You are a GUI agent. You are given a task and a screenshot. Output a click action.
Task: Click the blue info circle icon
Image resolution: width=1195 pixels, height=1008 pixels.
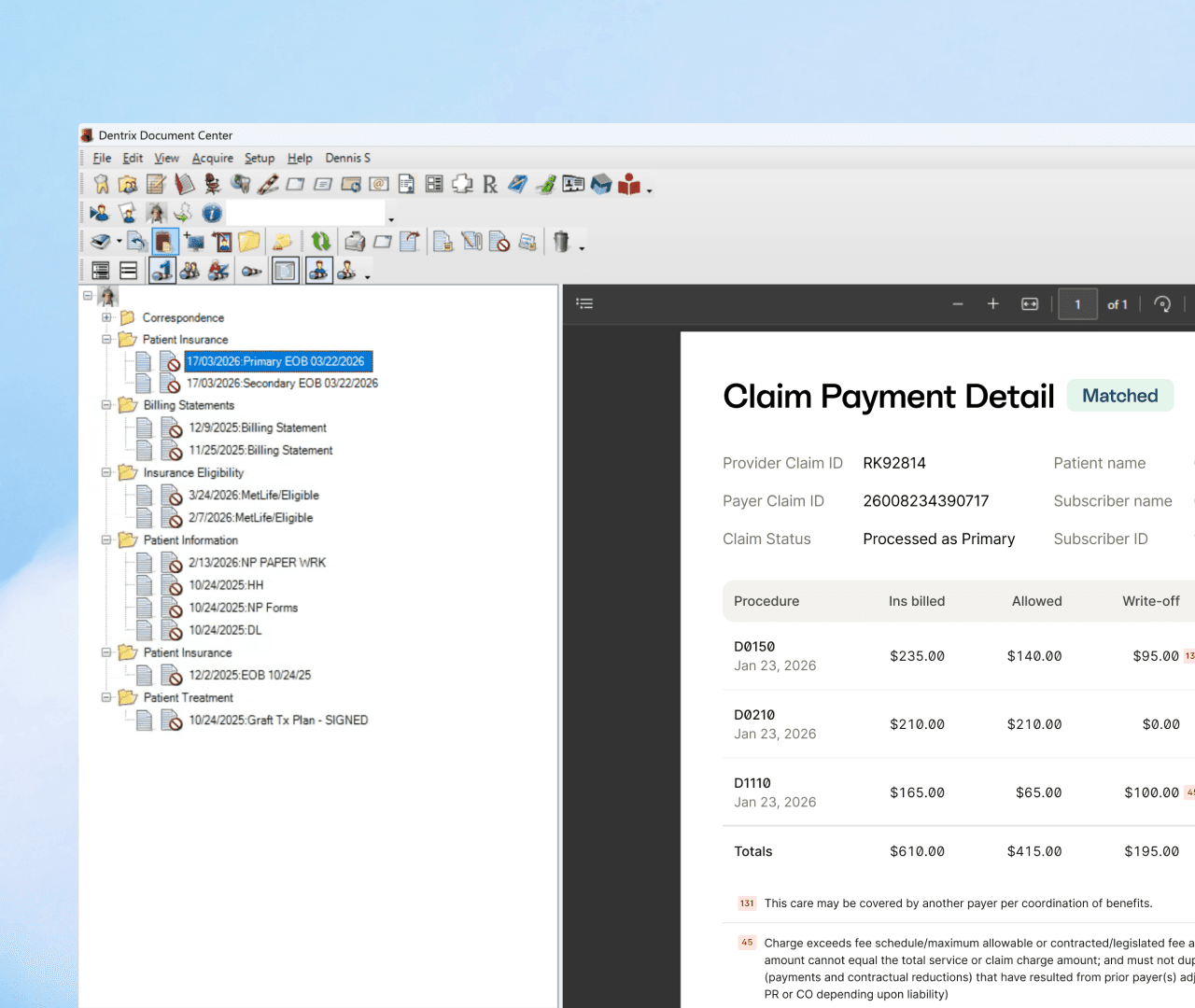(x=212, y=214)
